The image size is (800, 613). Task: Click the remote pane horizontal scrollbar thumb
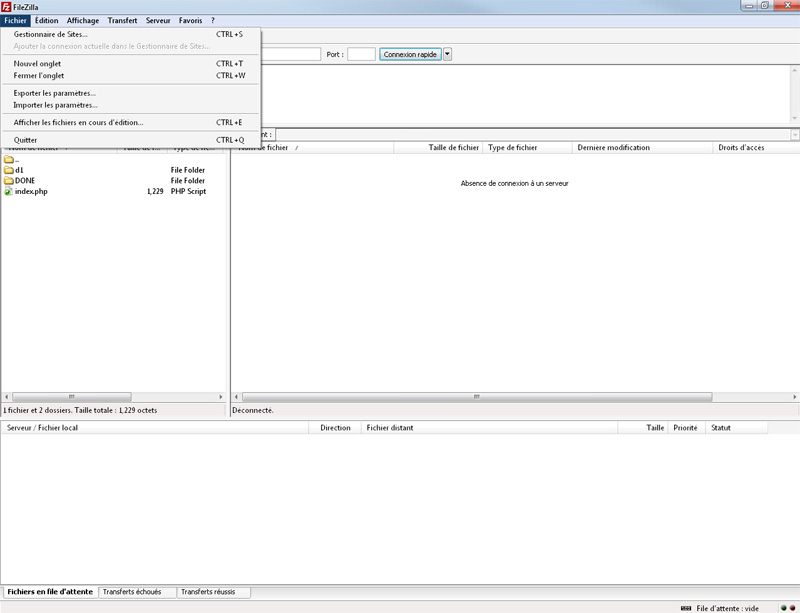477,397
